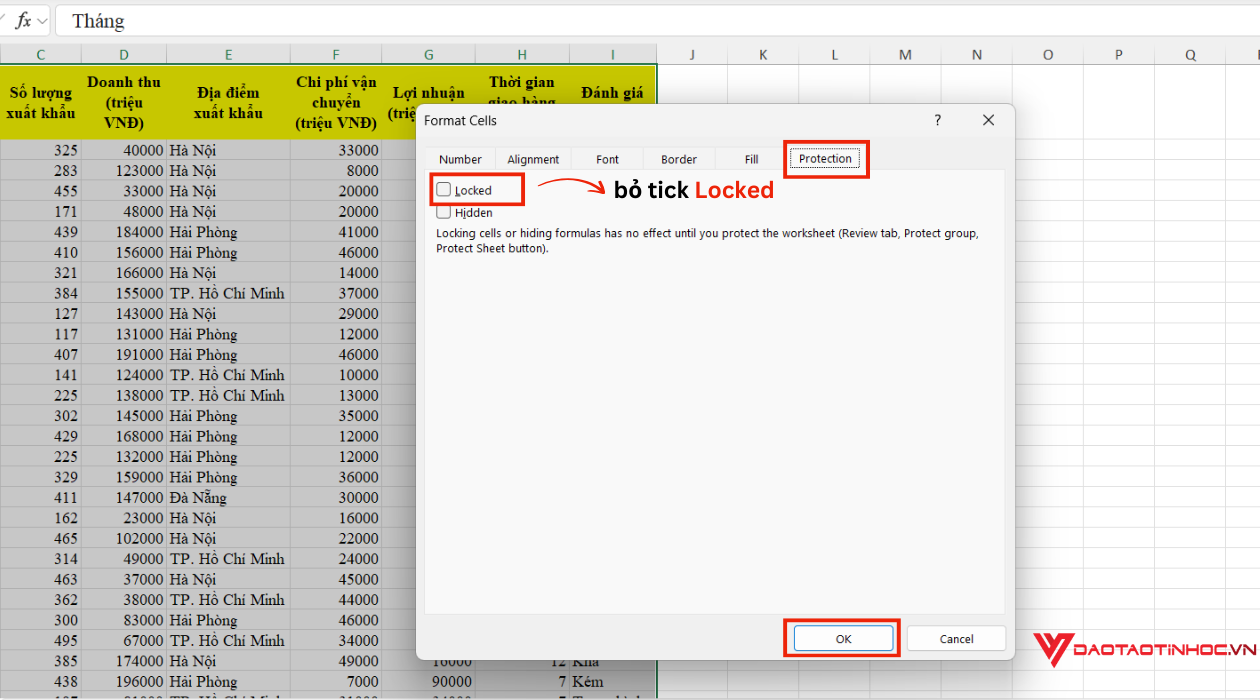Select the quantity cell 411

(x=41, y=497)
